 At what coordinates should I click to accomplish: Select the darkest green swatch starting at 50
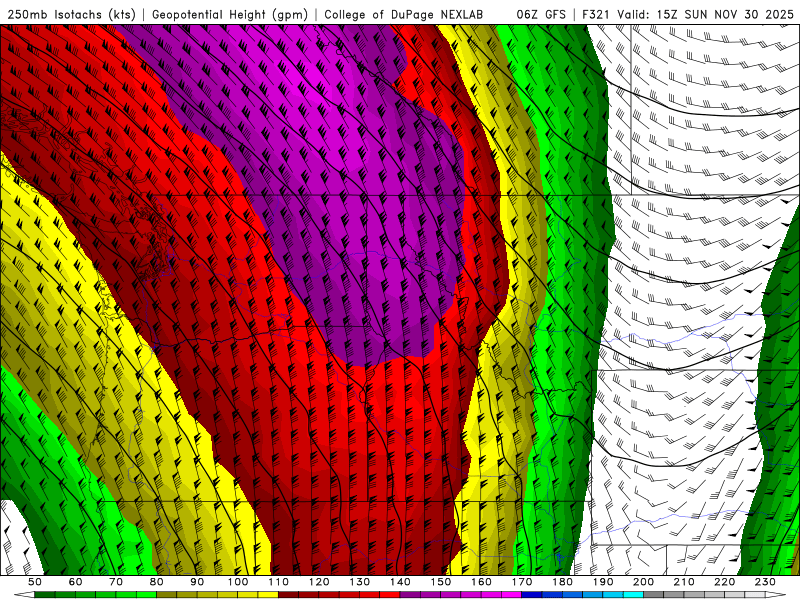[x=45, y=594]
